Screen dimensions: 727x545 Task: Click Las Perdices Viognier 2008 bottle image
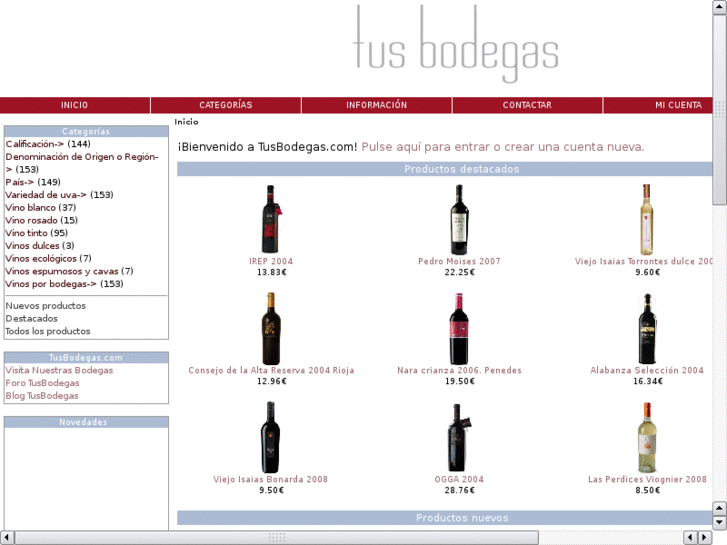pos(647,437)
